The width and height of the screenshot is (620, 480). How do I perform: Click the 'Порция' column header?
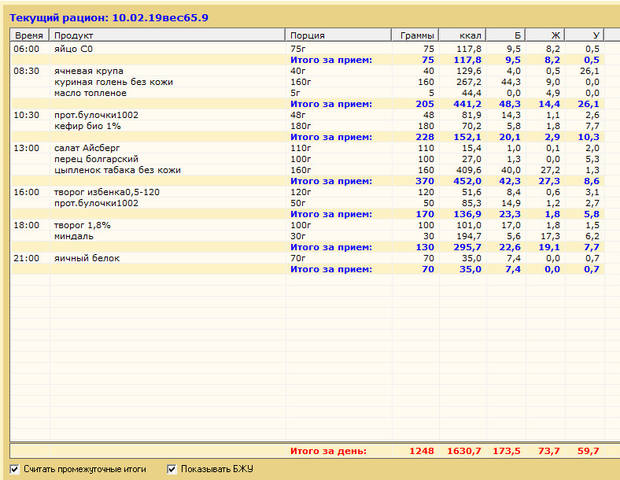(x=338, y=35)
